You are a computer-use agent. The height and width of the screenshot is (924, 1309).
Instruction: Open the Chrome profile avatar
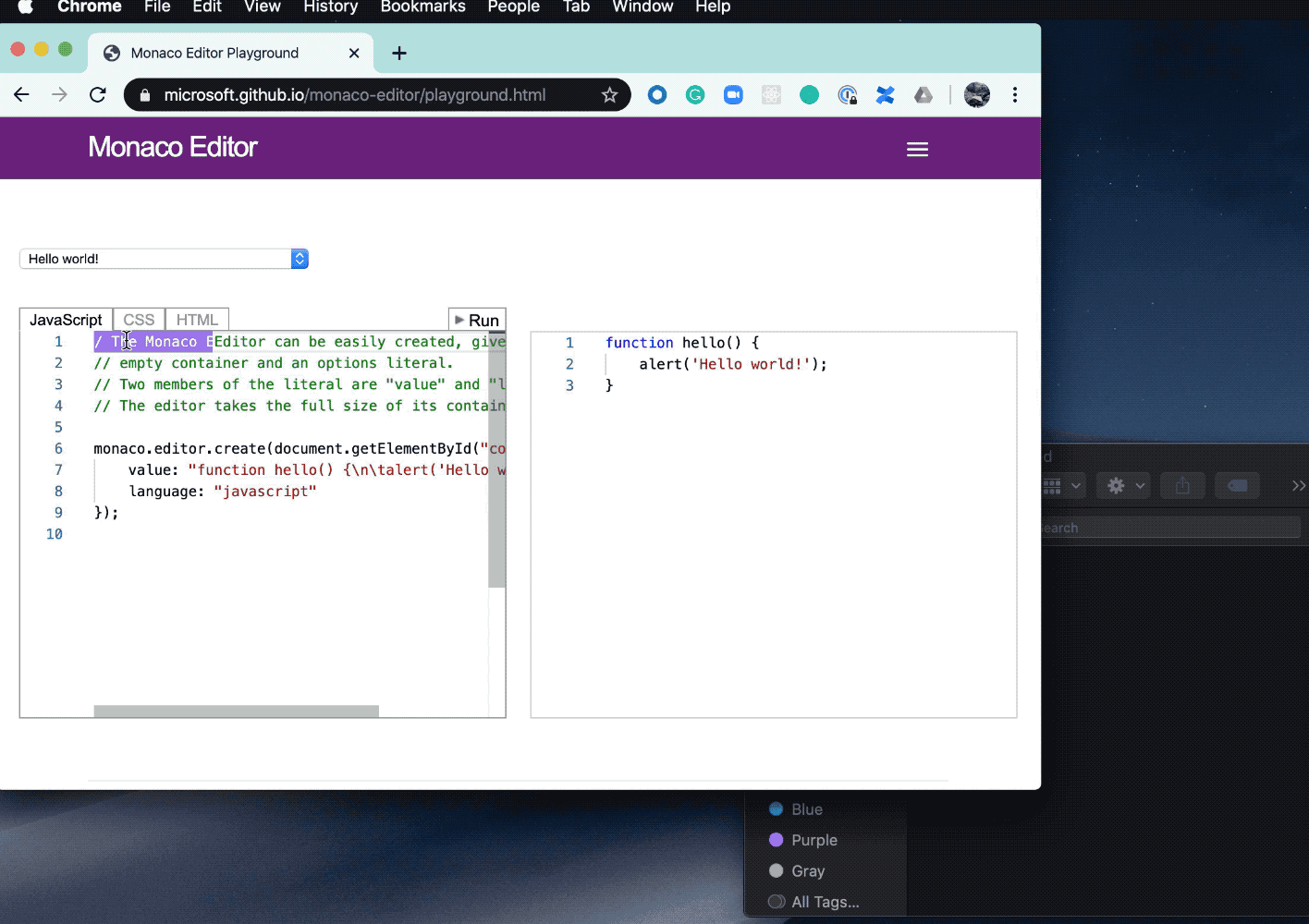pos(977,94)
